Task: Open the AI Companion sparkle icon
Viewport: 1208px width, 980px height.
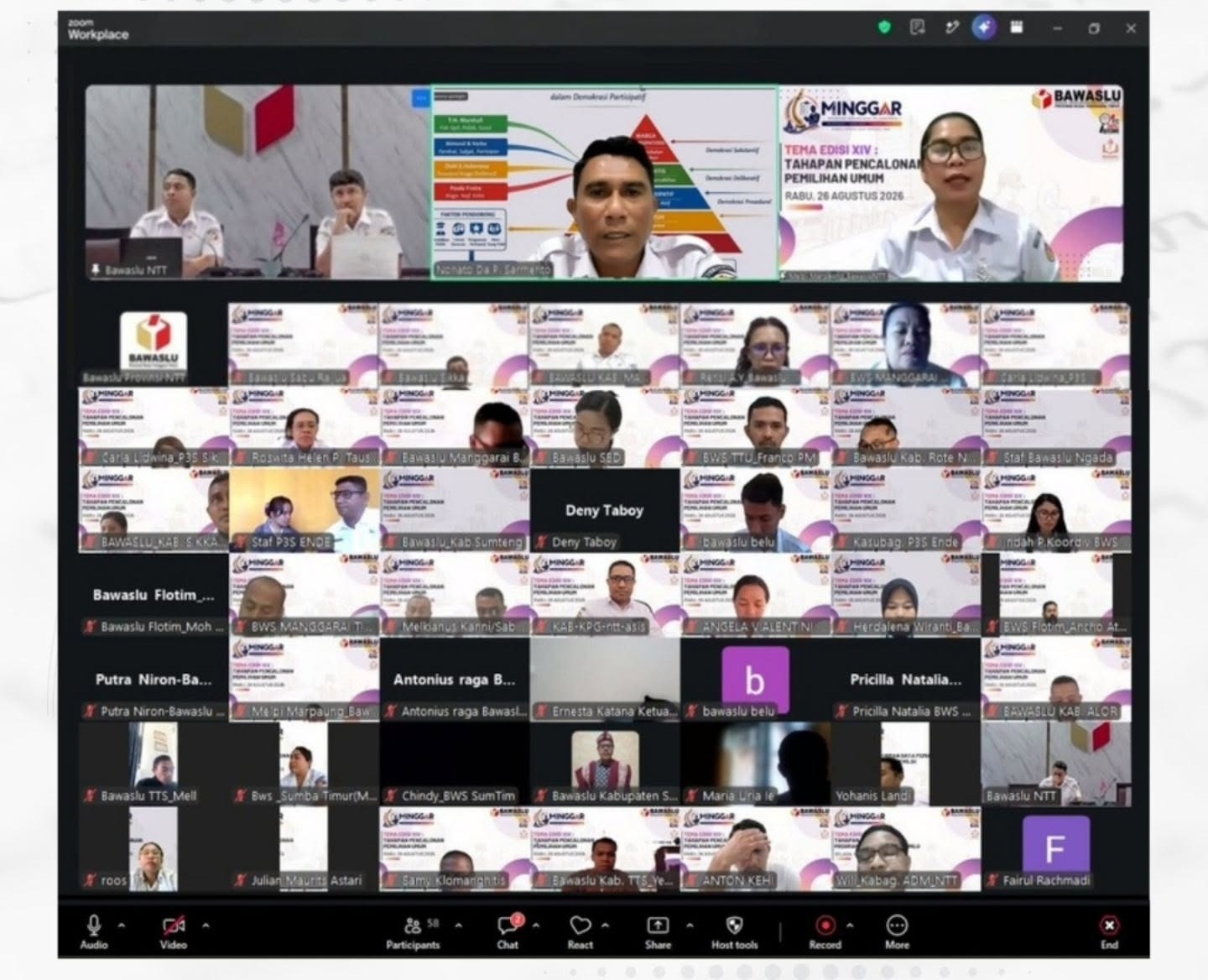Action: click(984, 27)
